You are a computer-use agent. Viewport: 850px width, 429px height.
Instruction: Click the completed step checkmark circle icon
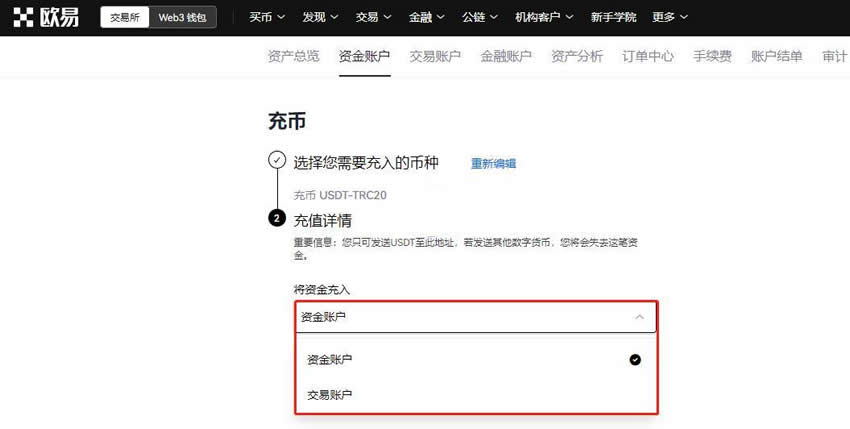coord(277,160)
